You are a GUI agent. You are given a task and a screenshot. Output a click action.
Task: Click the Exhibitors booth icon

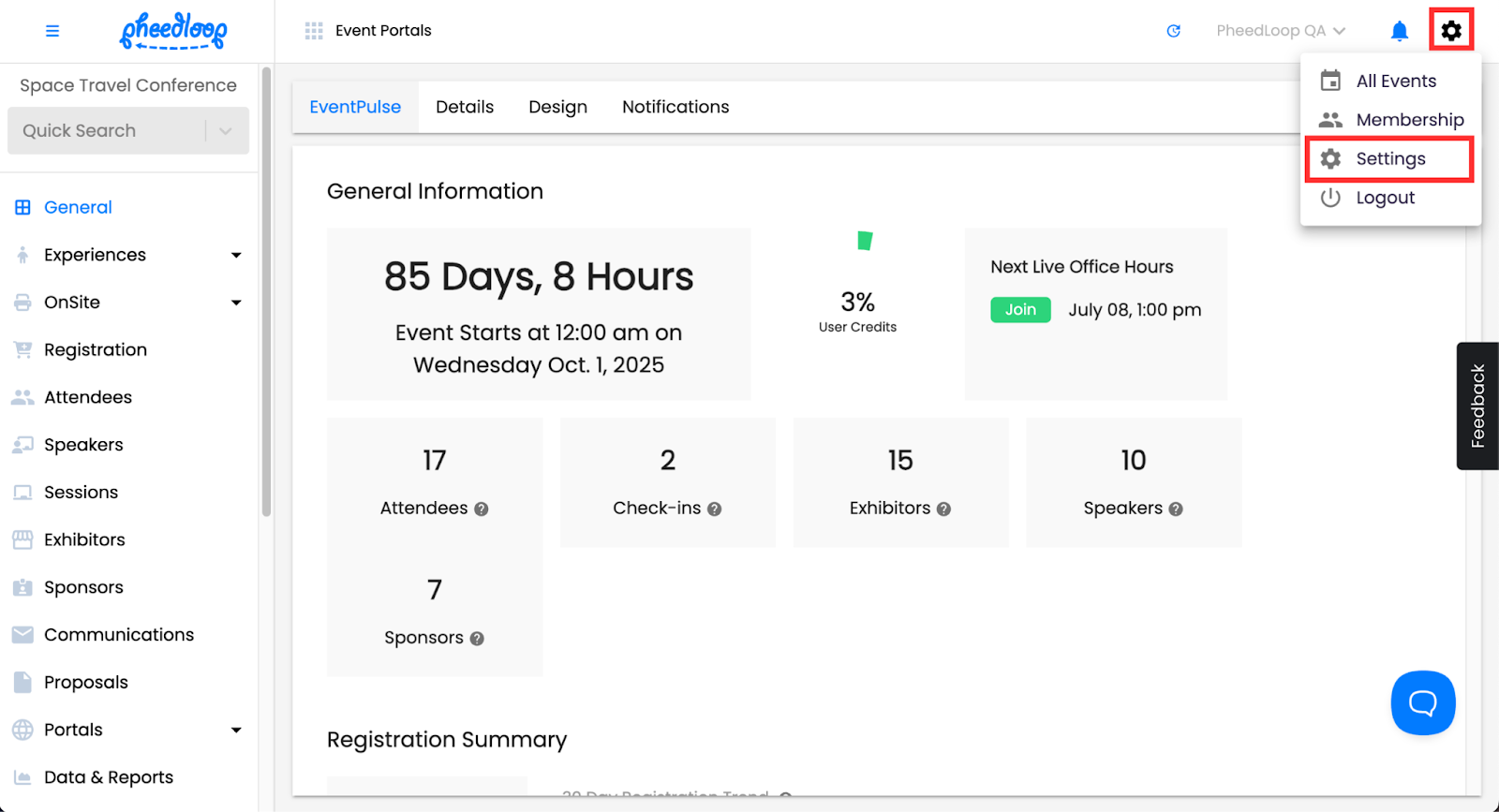22,539
